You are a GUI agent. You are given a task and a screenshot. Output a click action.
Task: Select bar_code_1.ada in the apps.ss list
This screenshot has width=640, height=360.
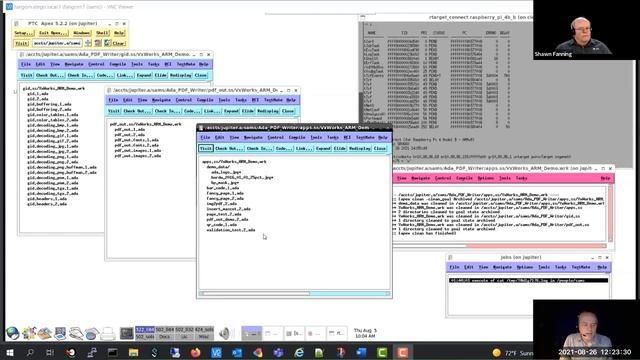tap(223, 188)
